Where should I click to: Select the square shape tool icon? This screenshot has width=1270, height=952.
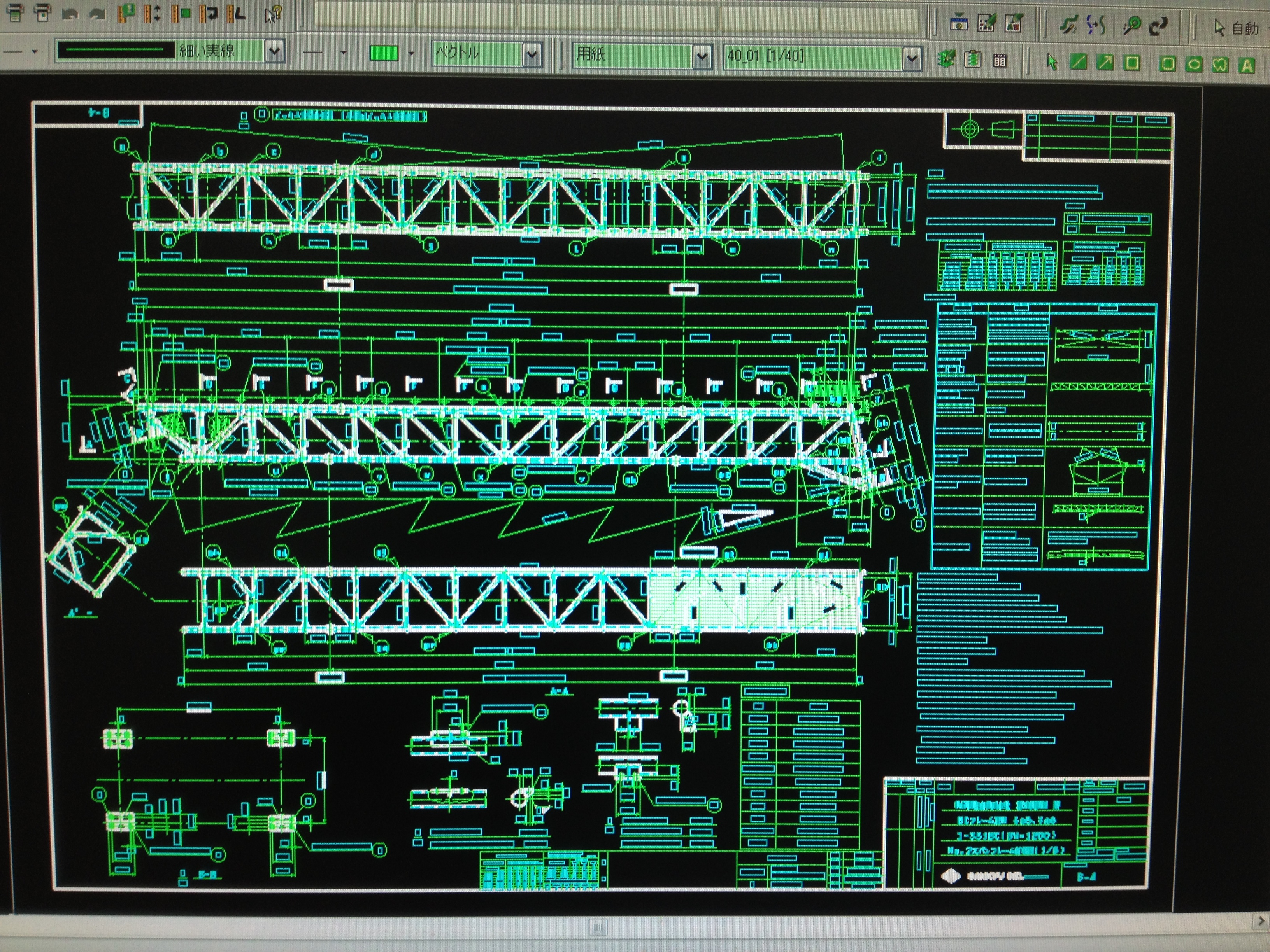tap(1131, 62)
